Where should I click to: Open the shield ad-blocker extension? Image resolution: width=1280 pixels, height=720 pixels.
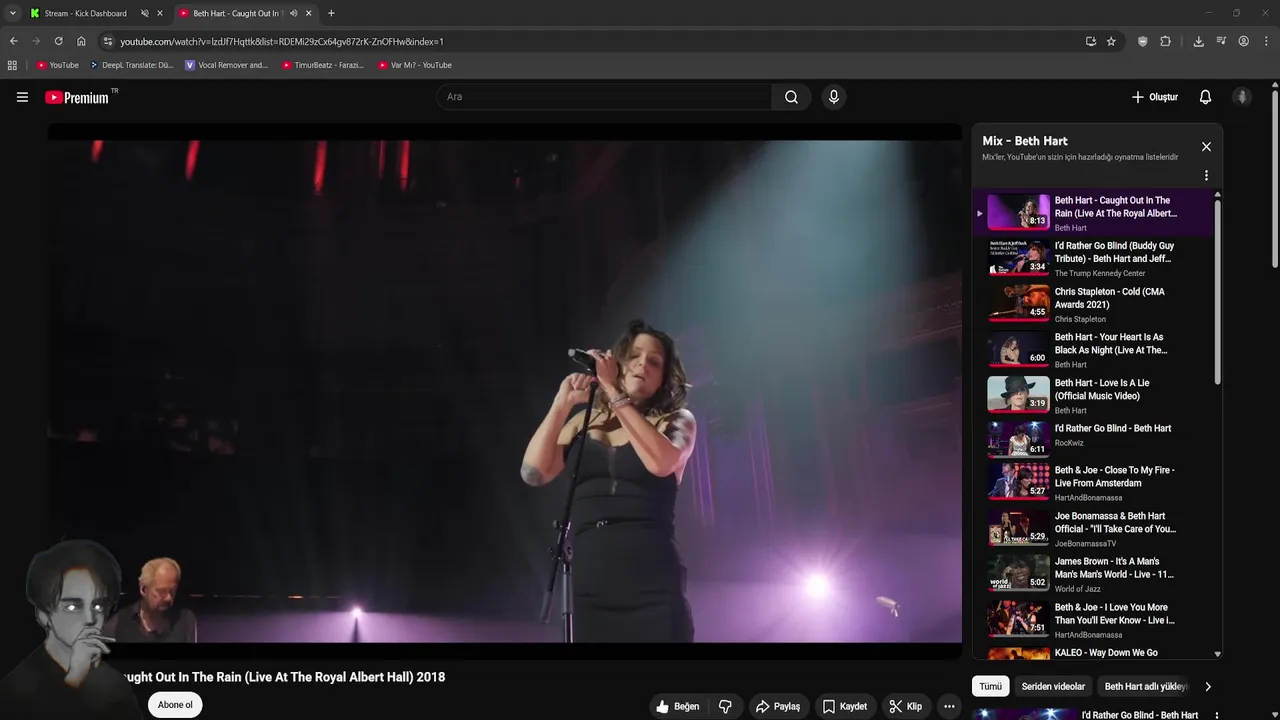click(x=1143, y=41)
